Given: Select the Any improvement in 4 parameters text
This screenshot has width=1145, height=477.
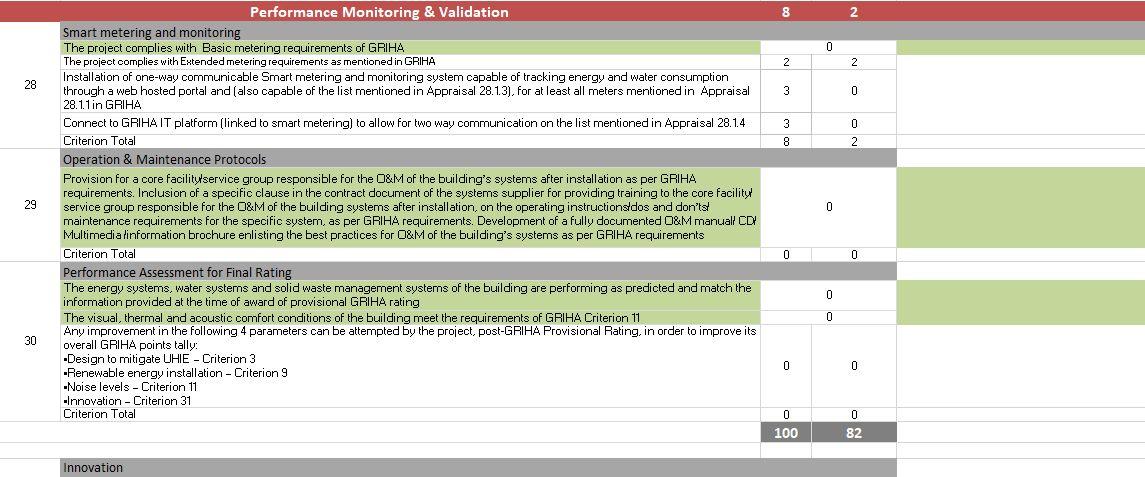Looking at the screenshot, I should (x=410, y=366).
